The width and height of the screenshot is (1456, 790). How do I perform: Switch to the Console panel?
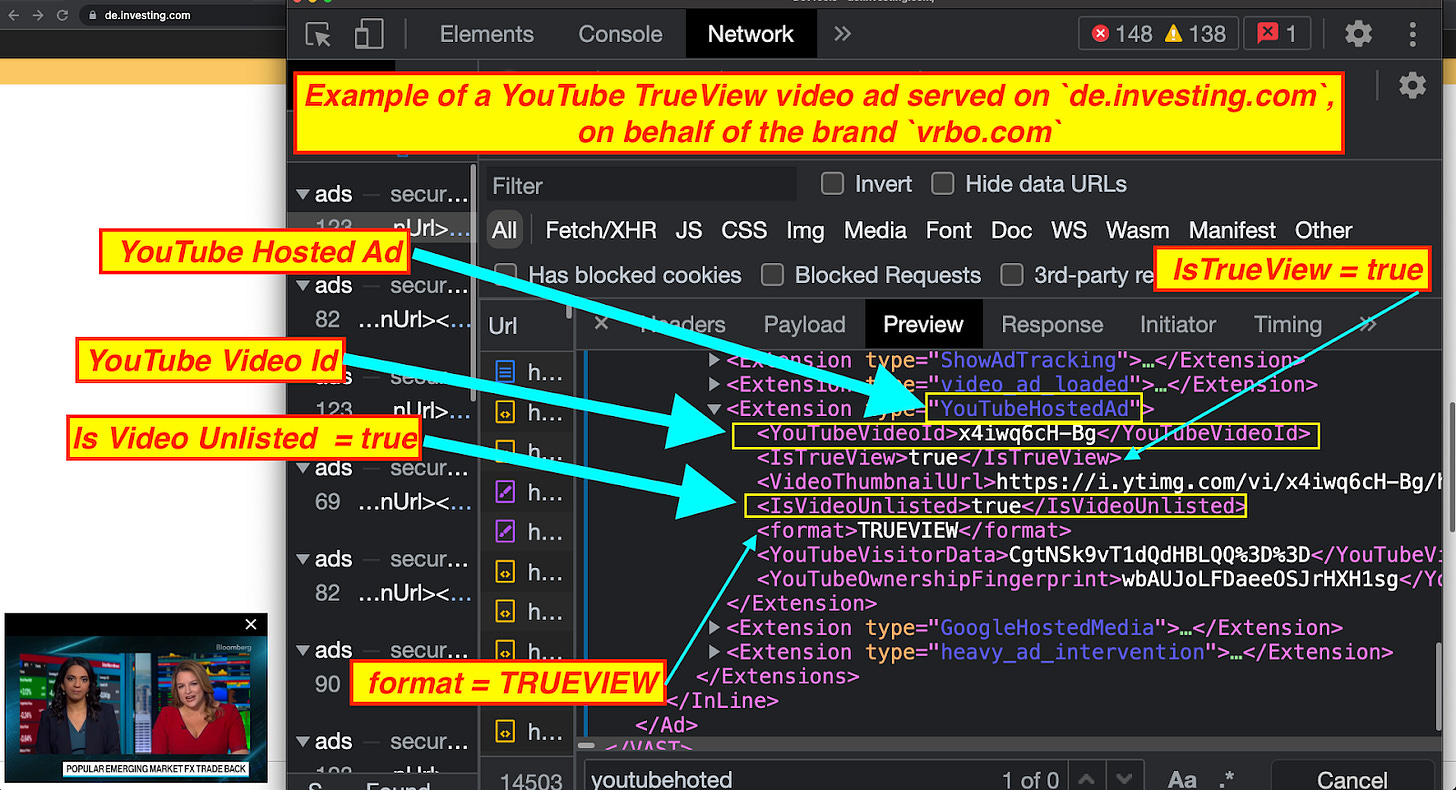pos(620,34)
